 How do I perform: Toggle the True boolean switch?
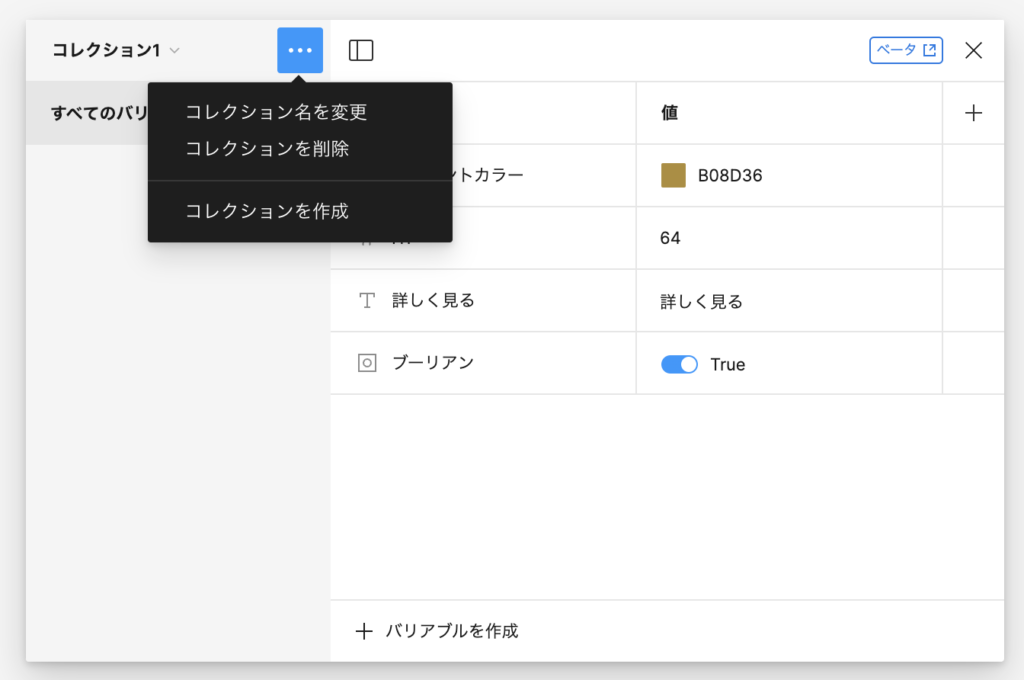click(x=679, y=365)
